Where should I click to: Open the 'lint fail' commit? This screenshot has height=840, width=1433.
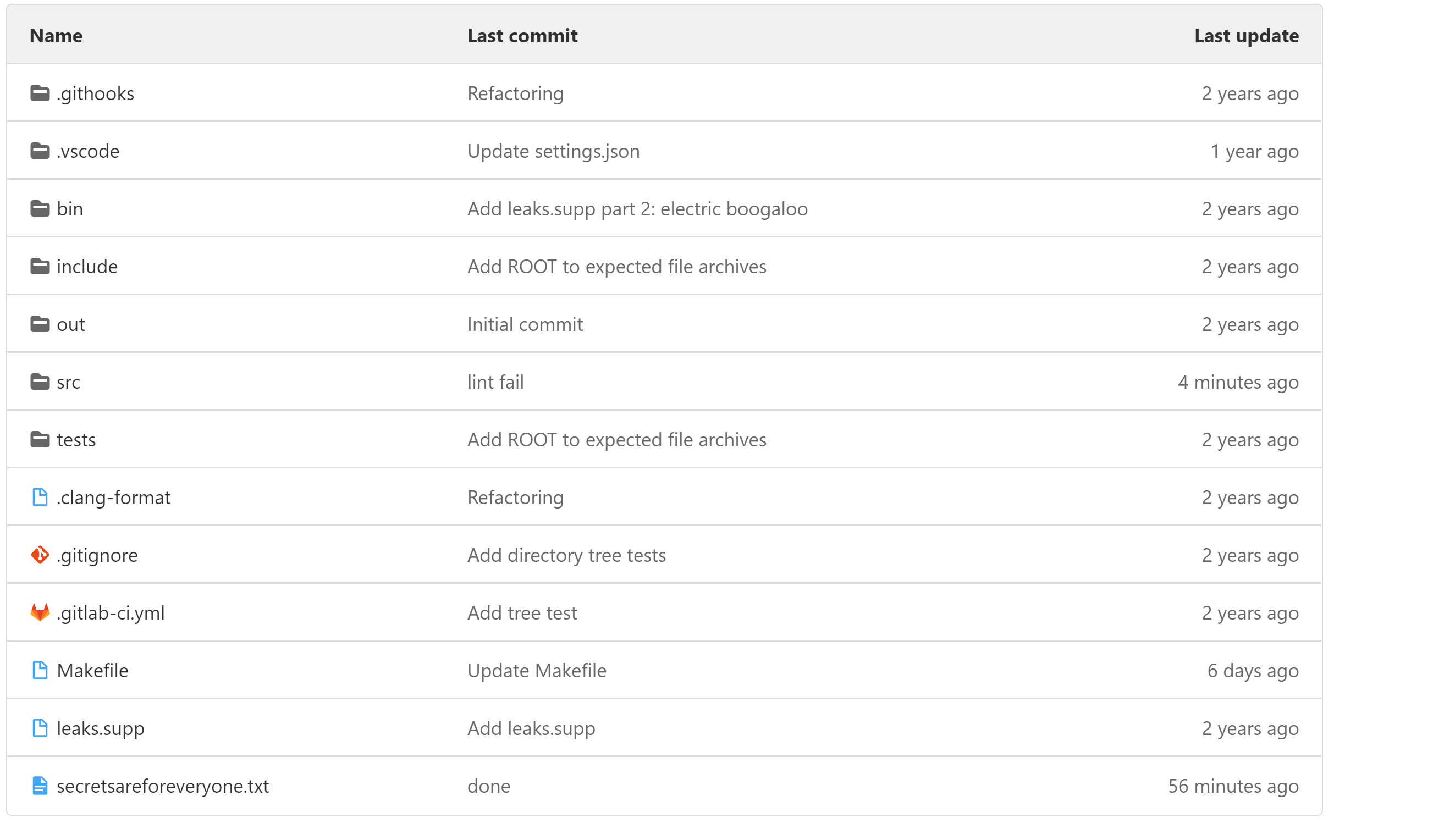(495, 382)
